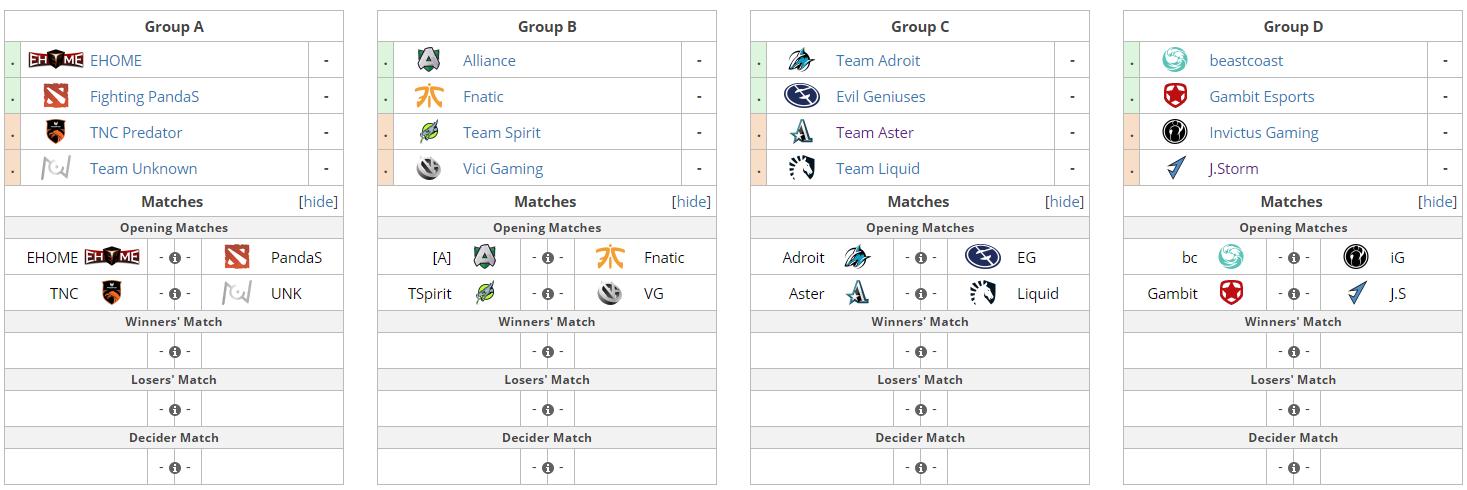Follow the Team Aster link
The width and height of the screenshot is (1467, 490).
tap(875, 132)
